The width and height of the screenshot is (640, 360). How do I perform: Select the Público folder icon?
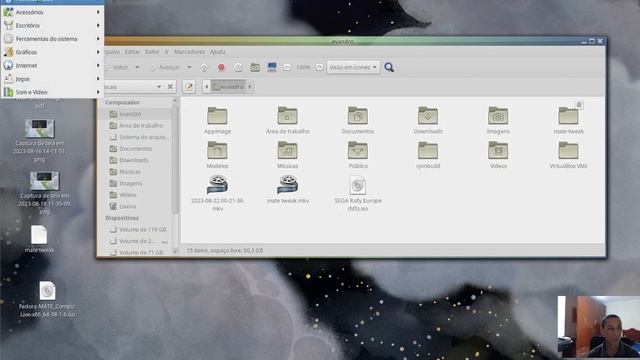click(x=358, y=151)
